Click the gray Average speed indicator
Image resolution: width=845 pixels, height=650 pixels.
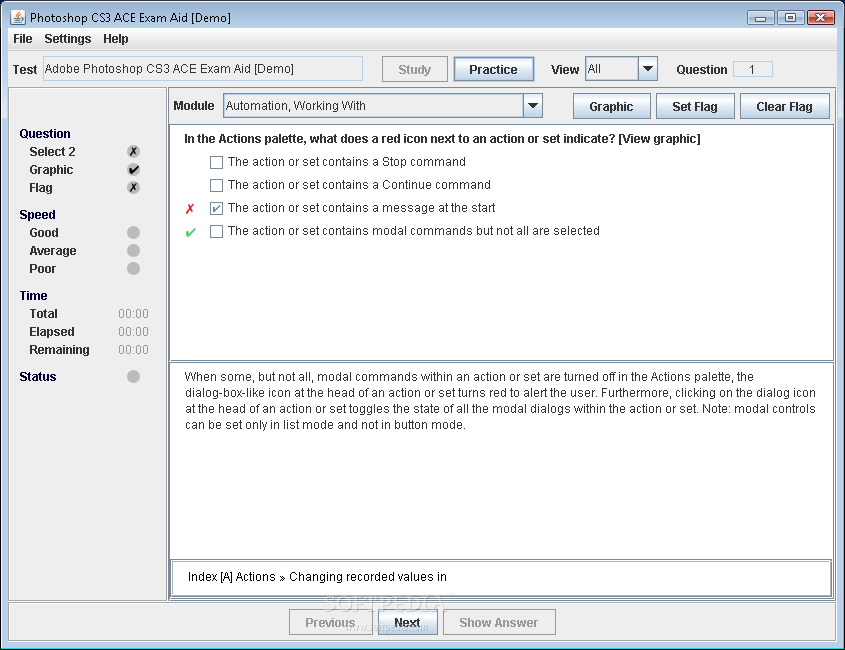[133, 251]
